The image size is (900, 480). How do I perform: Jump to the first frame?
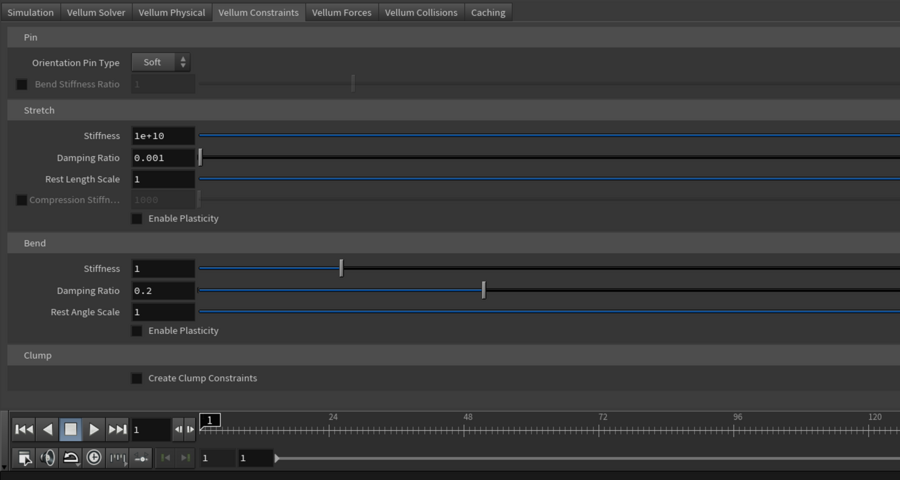24,430
